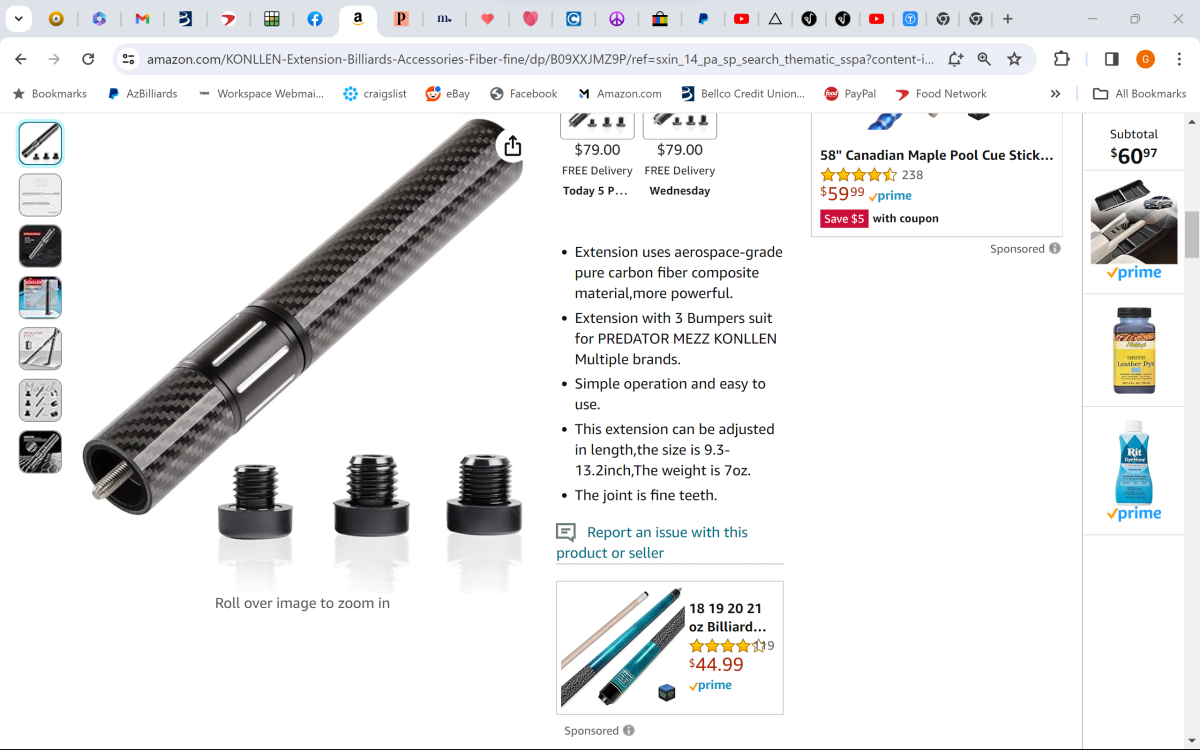This screenshot has width=1200, height=750.
Task: Switch to the Facebook tab
Action: pyautogui.click(x=315, y=19)
